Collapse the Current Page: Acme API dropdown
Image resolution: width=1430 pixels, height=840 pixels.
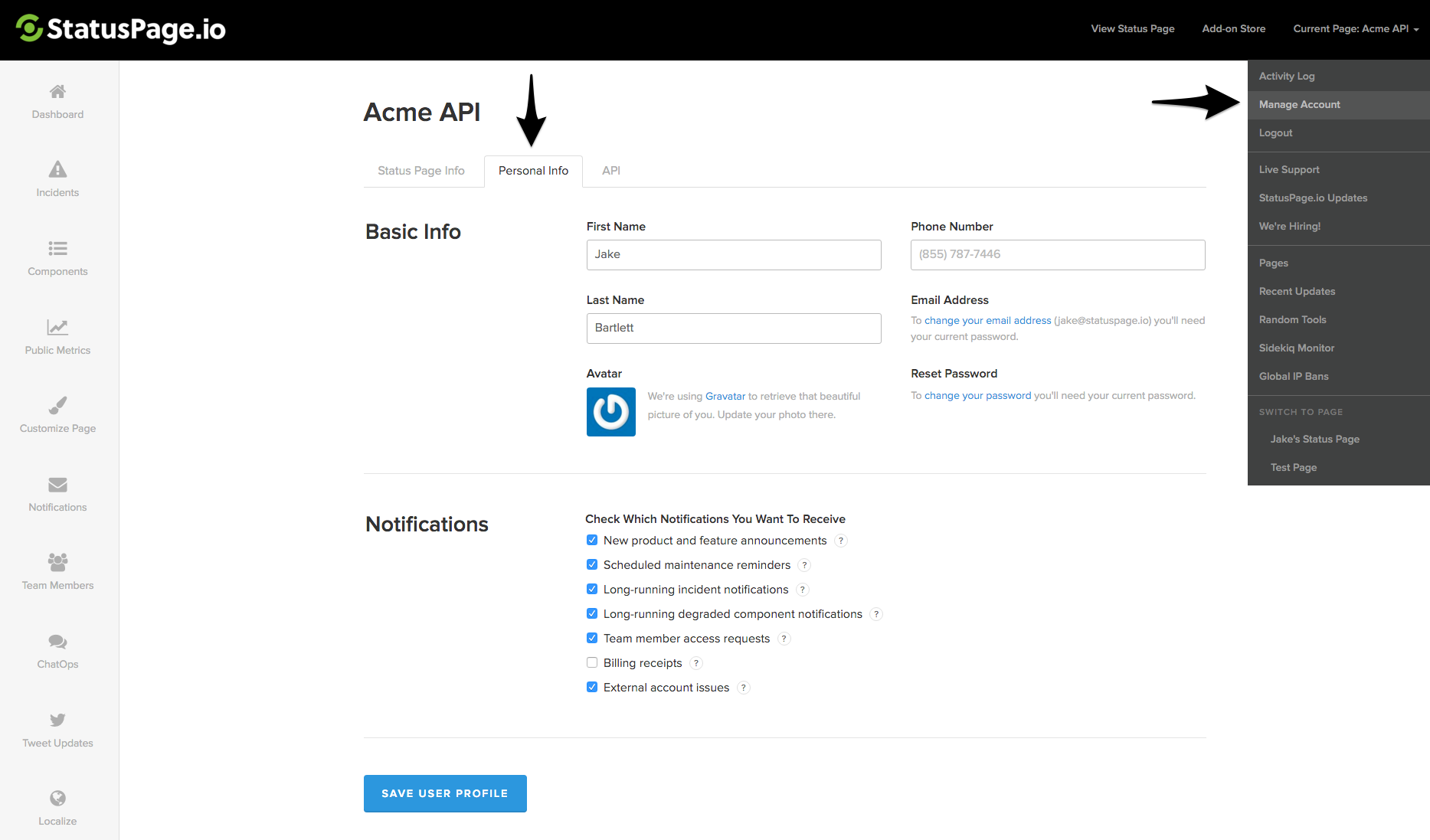click(x=1356, y=29)
